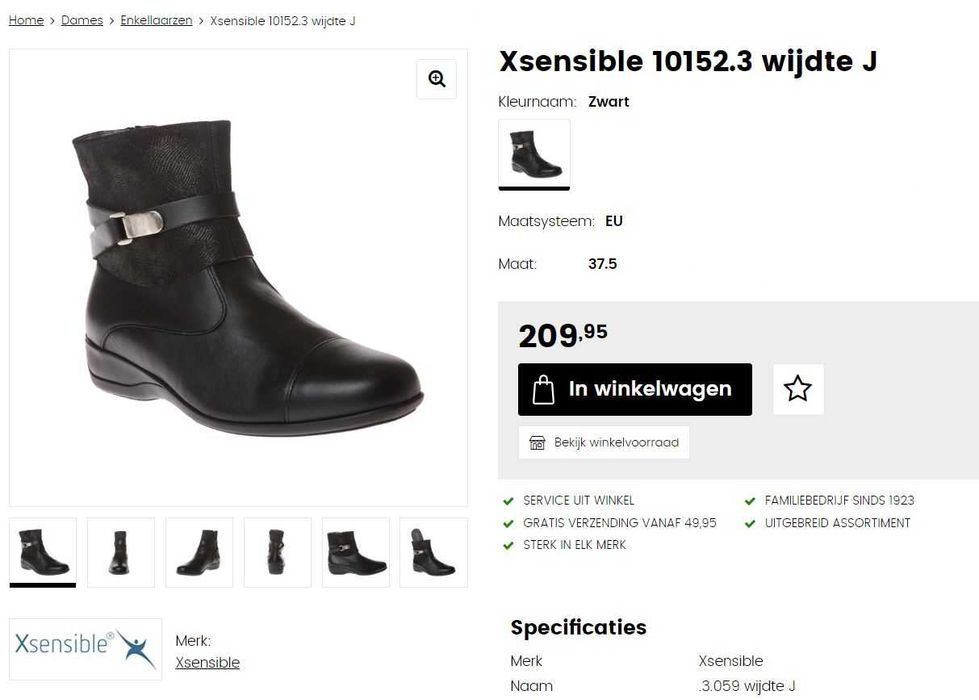Add product to wishlist with star icon
This screenshot has height=700, width=979.
(798, 389)
